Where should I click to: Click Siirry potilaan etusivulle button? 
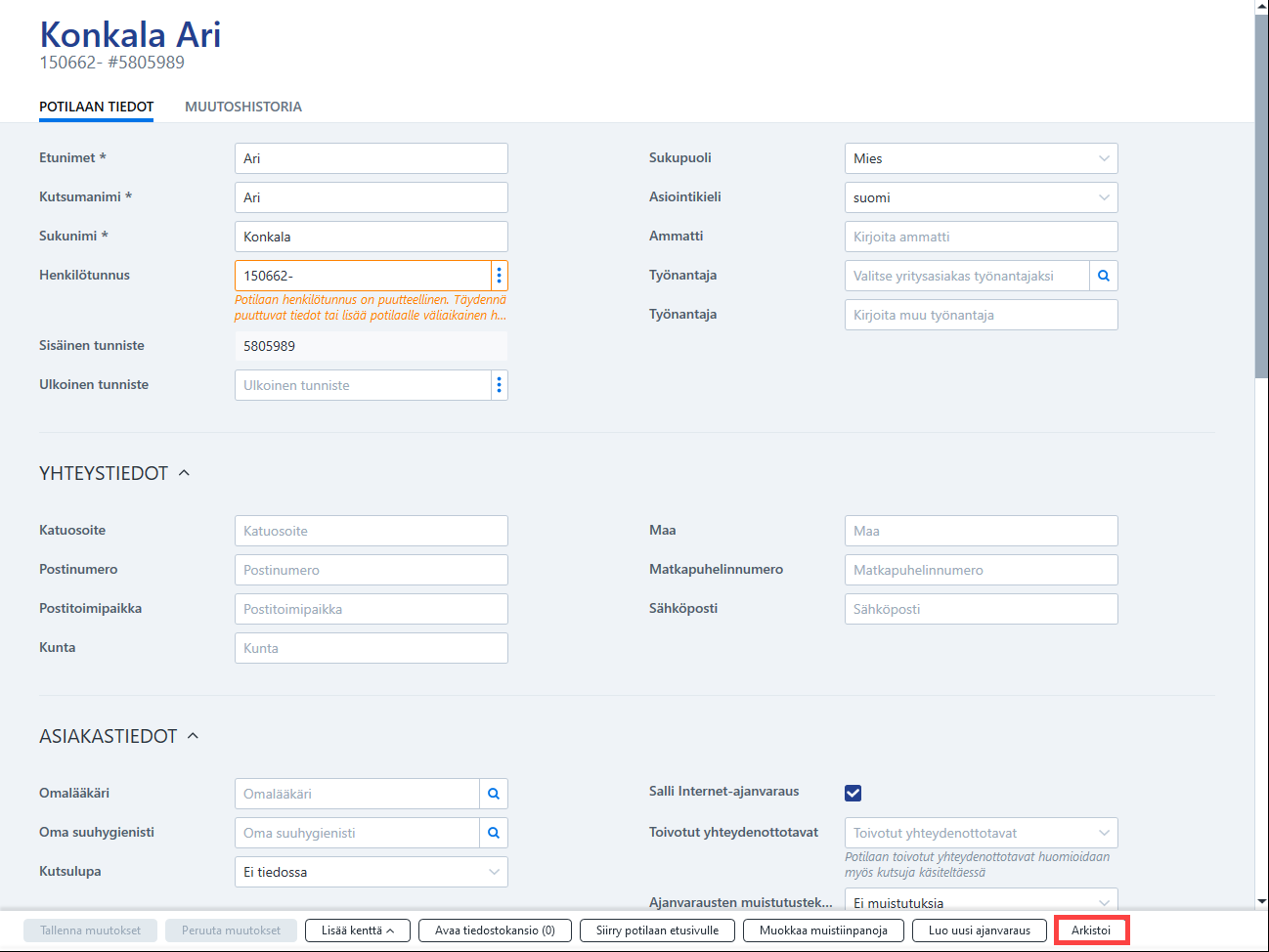tap(657, 930)
